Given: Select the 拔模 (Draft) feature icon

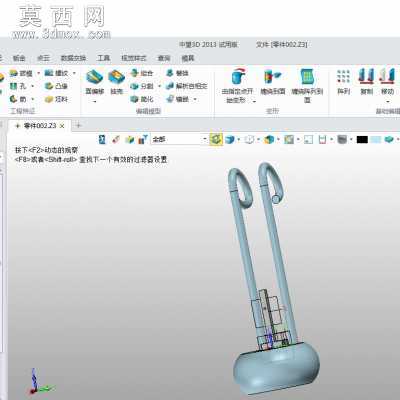Looking at the screenshot, I should coord(13,73).
